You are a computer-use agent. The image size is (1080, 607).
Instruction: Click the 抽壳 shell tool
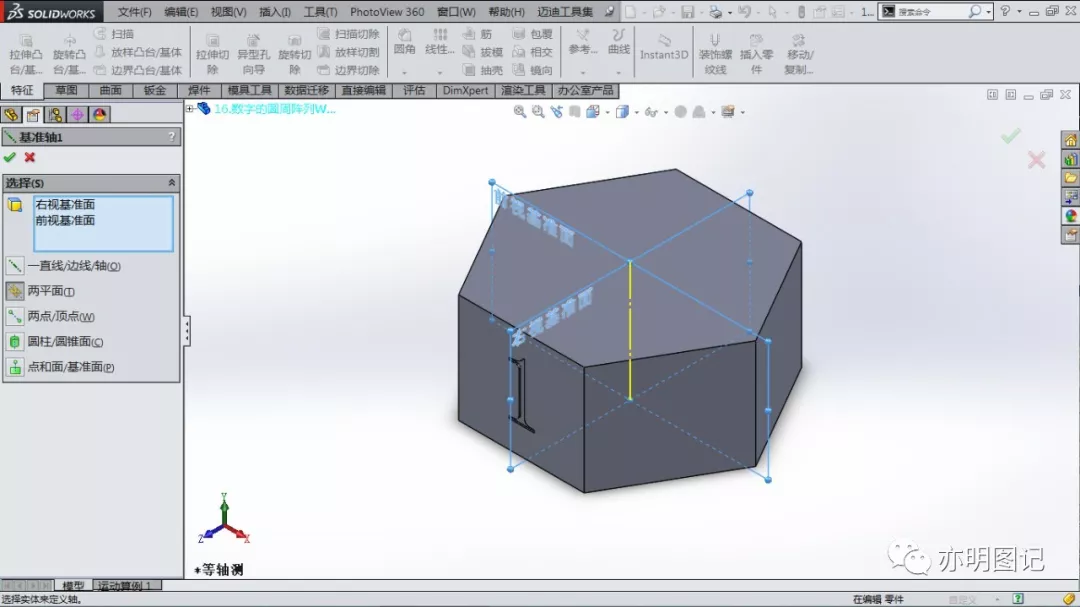tap(483, 70)
